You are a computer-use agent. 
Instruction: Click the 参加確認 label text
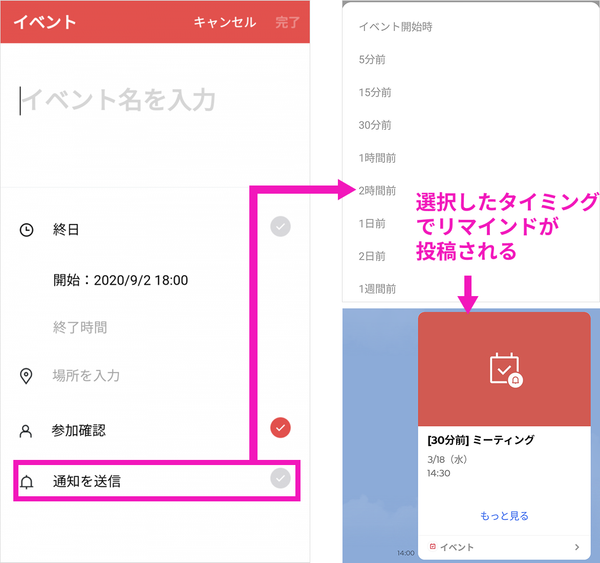(x=79, y=431)
